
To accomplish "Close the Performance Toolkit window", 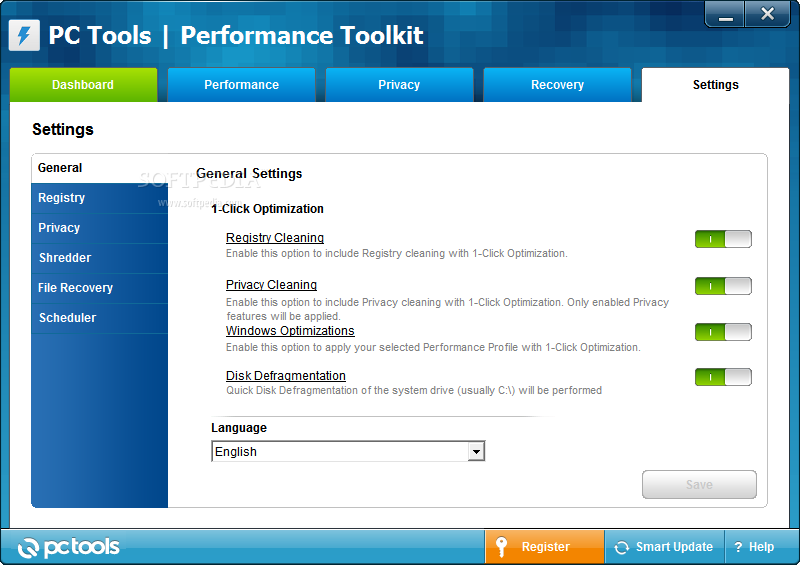I will (767, 14).
